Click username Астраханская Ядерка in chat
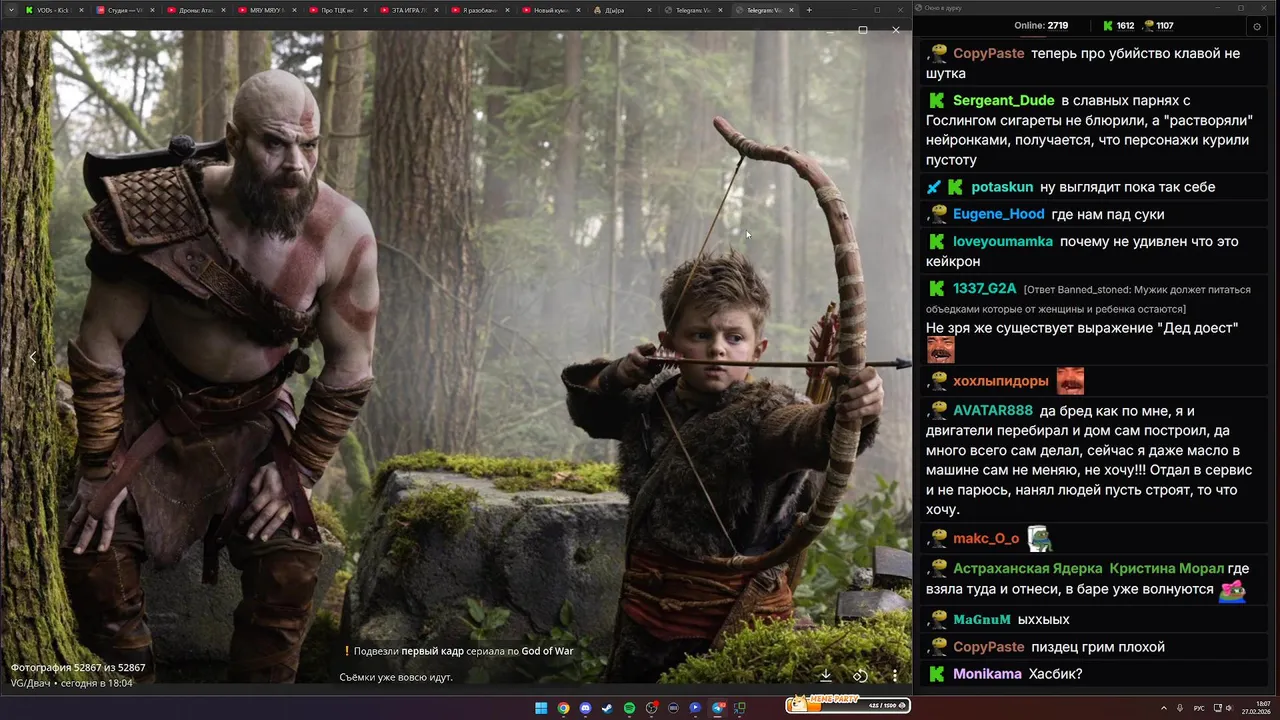The height and width of the screenshot is (720, 1280). (1027, 568)
